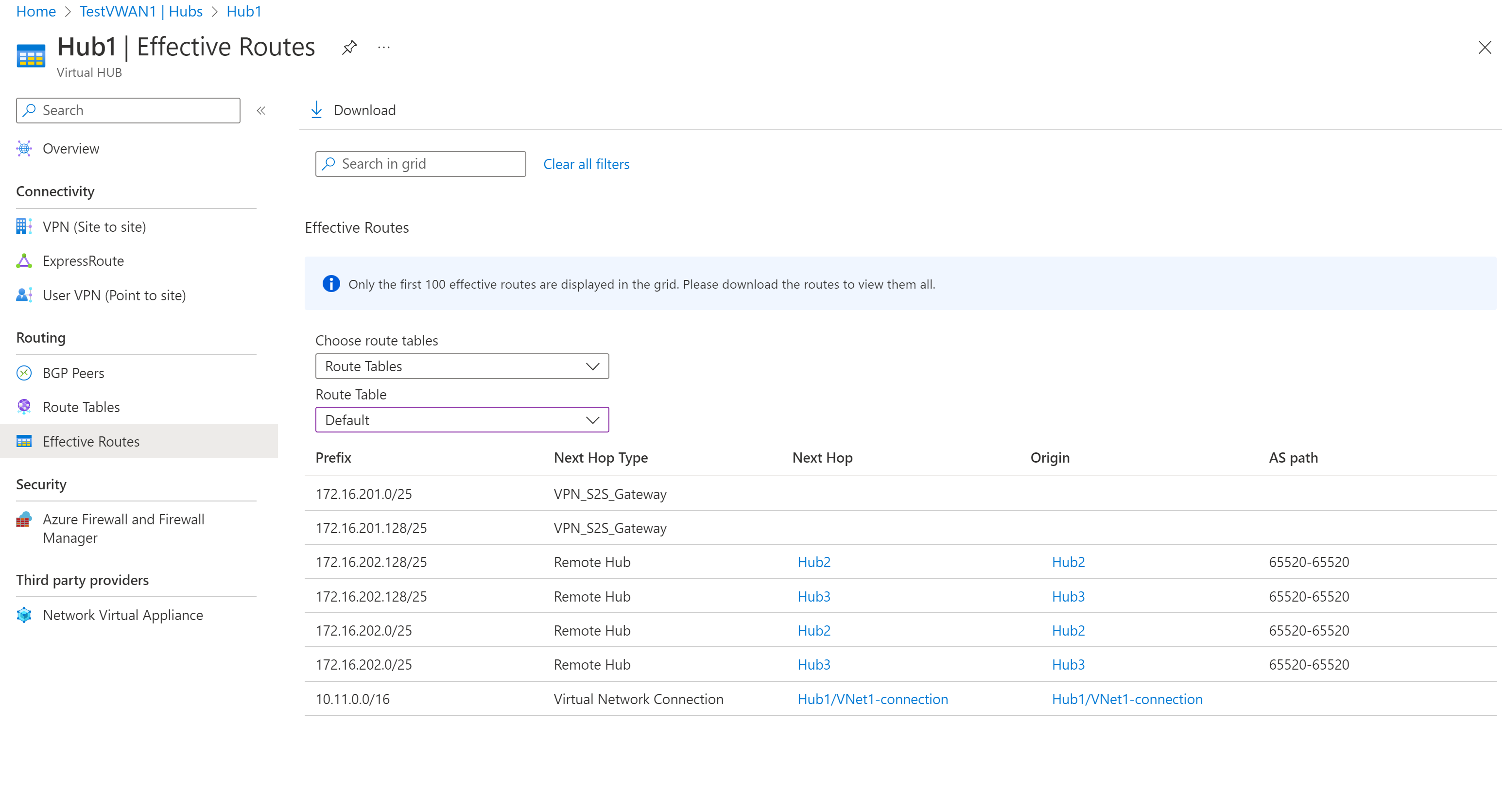
Task: Open VPN (Site to site) menu item
Action: 94,226
